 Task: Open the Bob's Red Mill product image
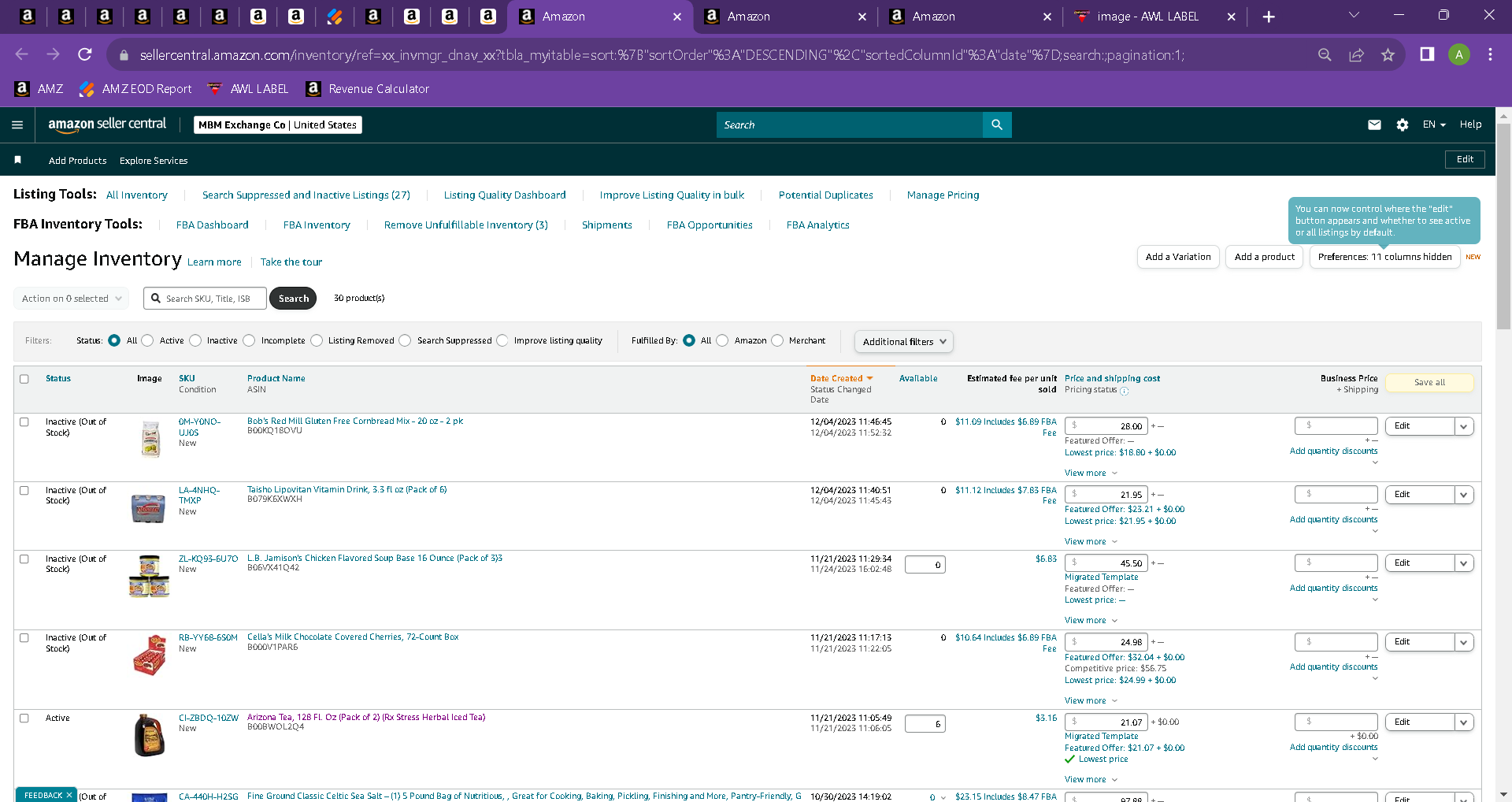click(x=150, y=439)
